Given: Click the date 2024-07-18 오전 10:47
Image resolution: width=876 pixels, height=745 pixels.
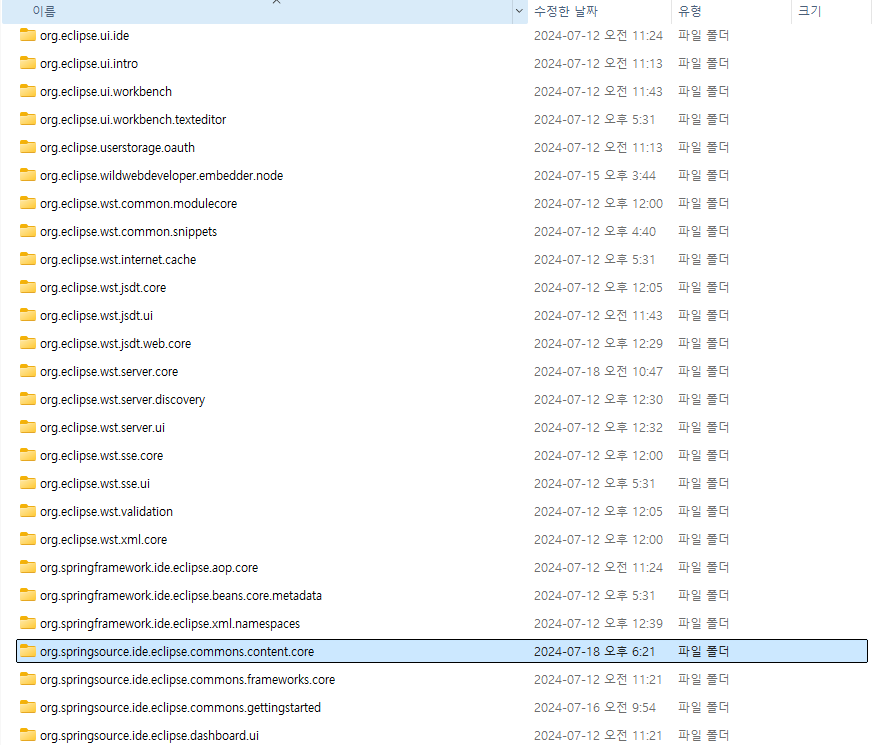Looking at the screenshot, I should 598,371.
